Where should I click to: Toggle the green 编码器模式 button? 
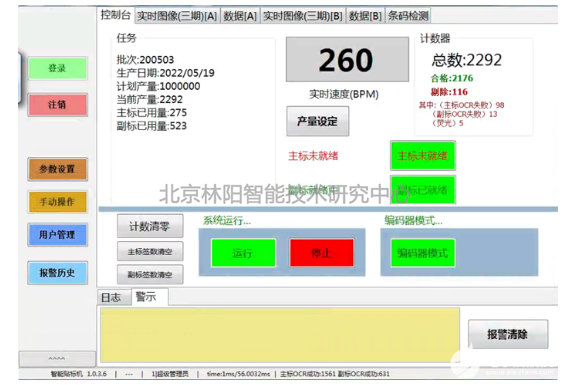click(x=423, y=253)
